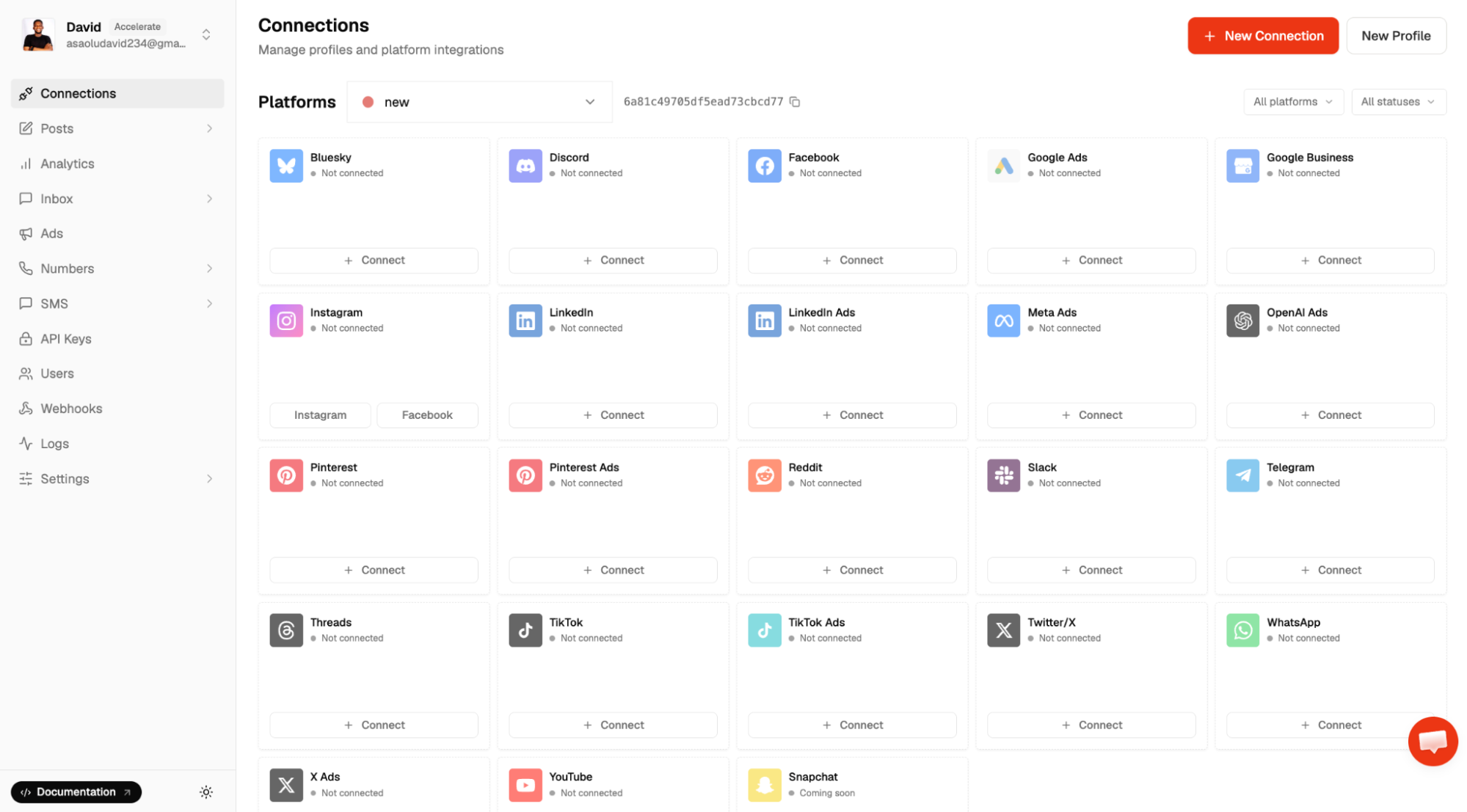The height and width of the screenshot is (812, 1467).
Task: Click the Twitter/X platform icon
Action: (x=1004, y=630)
